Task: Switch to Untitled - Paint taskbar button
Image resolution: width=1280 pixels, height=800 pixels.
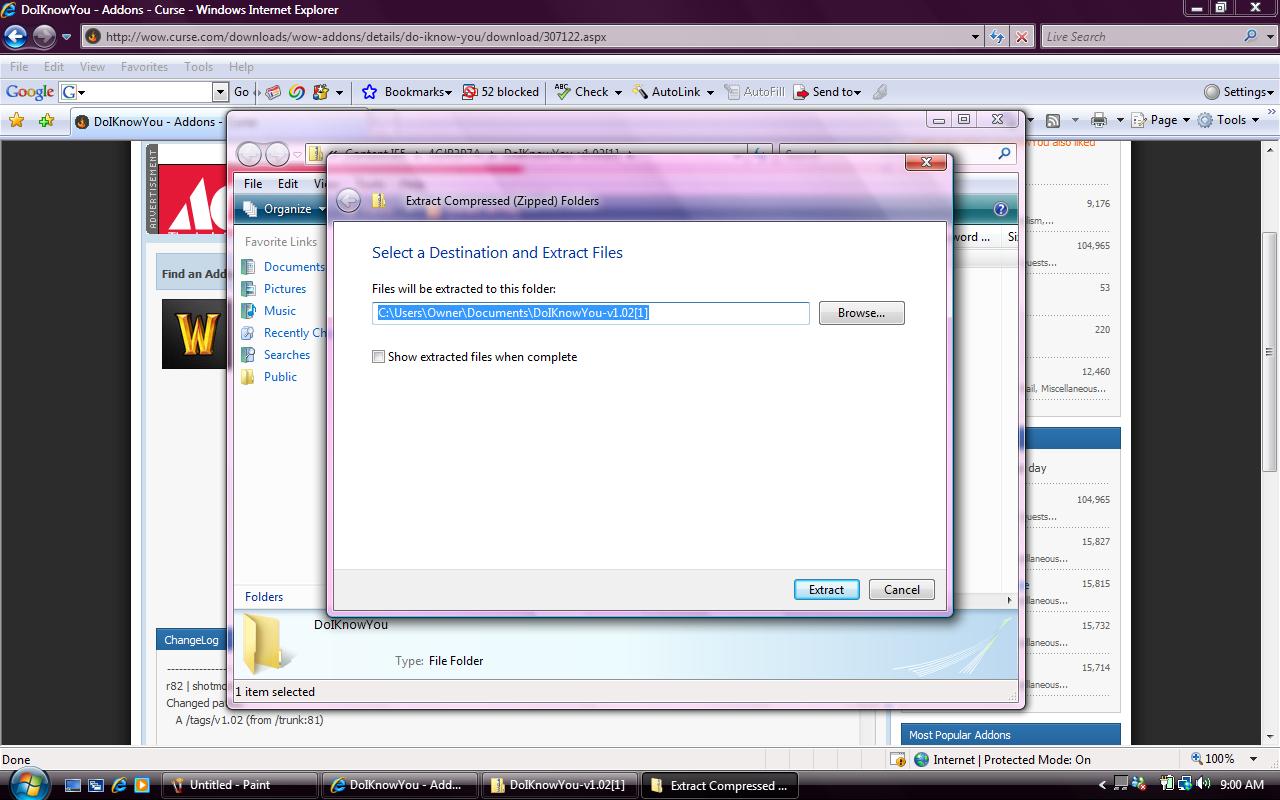Action: 239,785
